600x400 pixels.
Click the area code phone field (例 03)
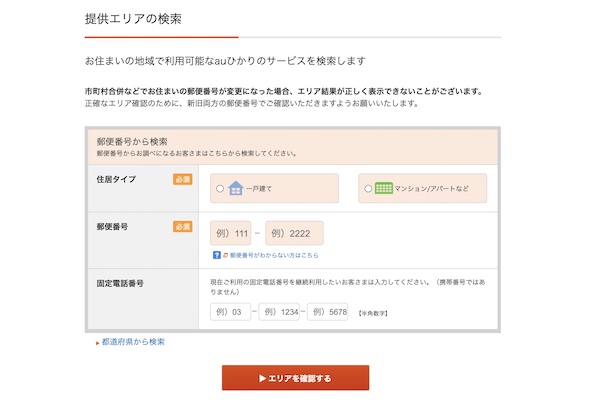click(x=230, y=312)
